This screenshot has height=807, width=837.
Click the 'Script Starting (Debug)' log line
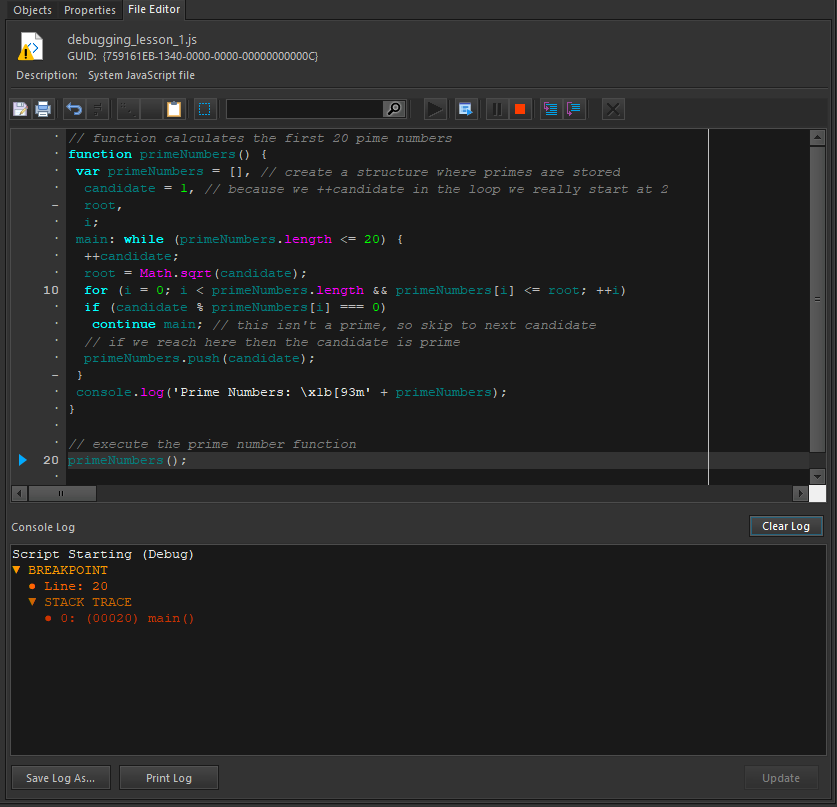point(103,554)
